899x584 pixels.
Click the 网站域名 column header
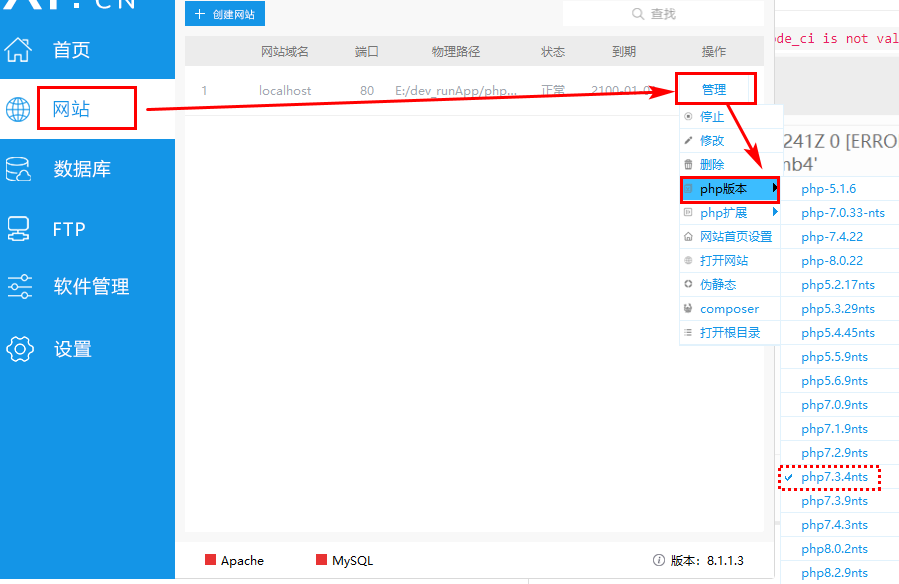285,52
